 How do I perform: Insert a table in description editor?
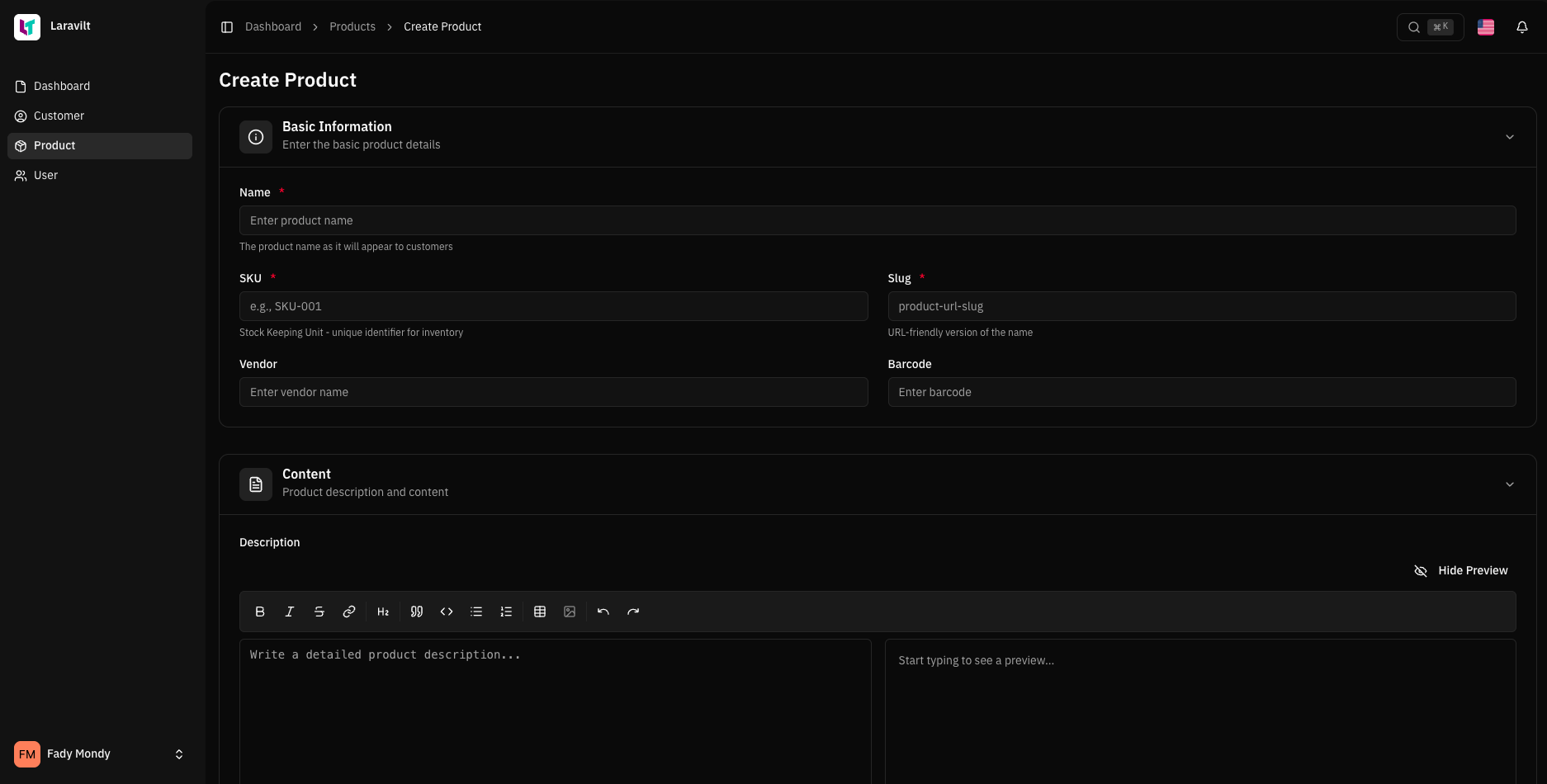pyautogui.click(x=540, y=612)
